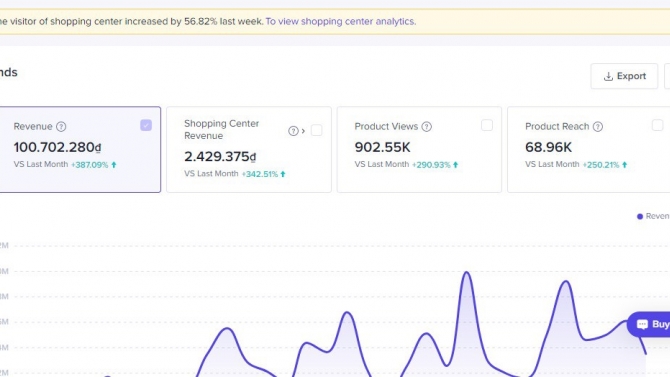Click the 902.55K product views value
The height and width of the screenshot is (377, 670).
[382, 147]
